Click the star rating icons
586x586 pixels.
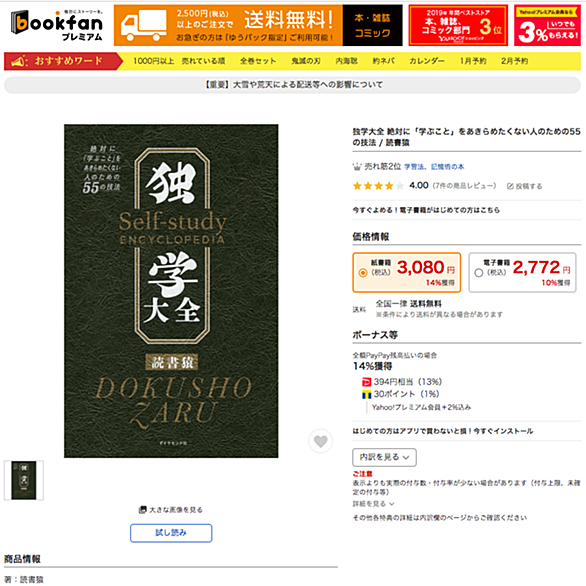[x=378, y=186]
